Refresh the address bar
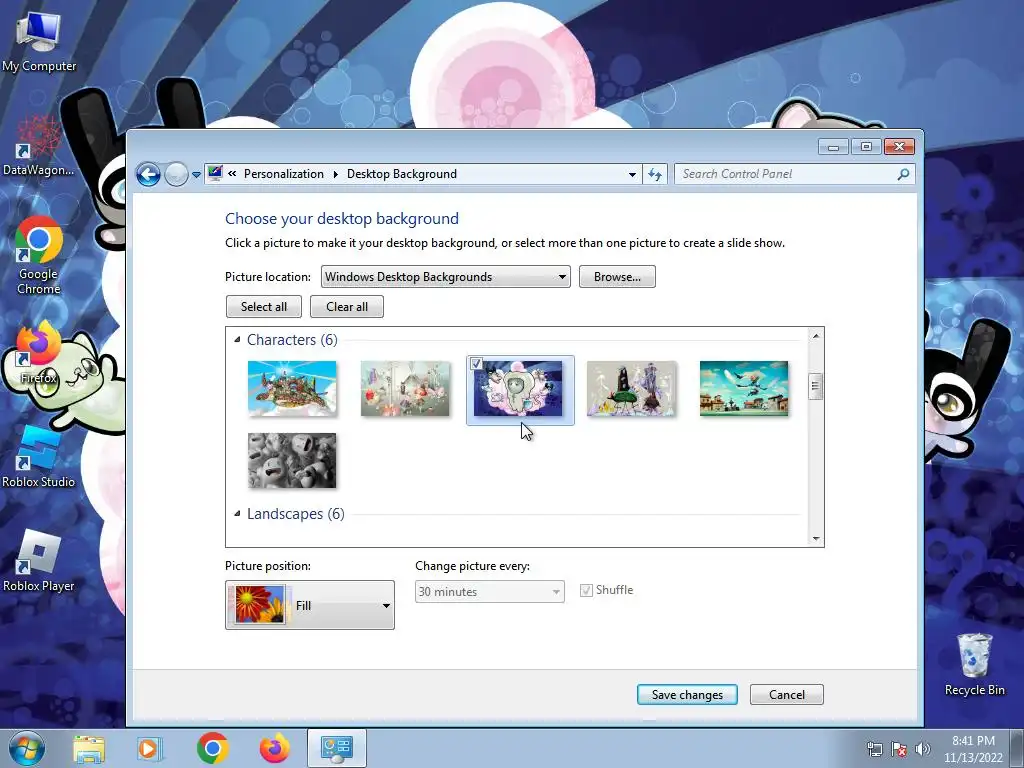The width and height of the screenshot is (1024, 768). tap(655, 174)
